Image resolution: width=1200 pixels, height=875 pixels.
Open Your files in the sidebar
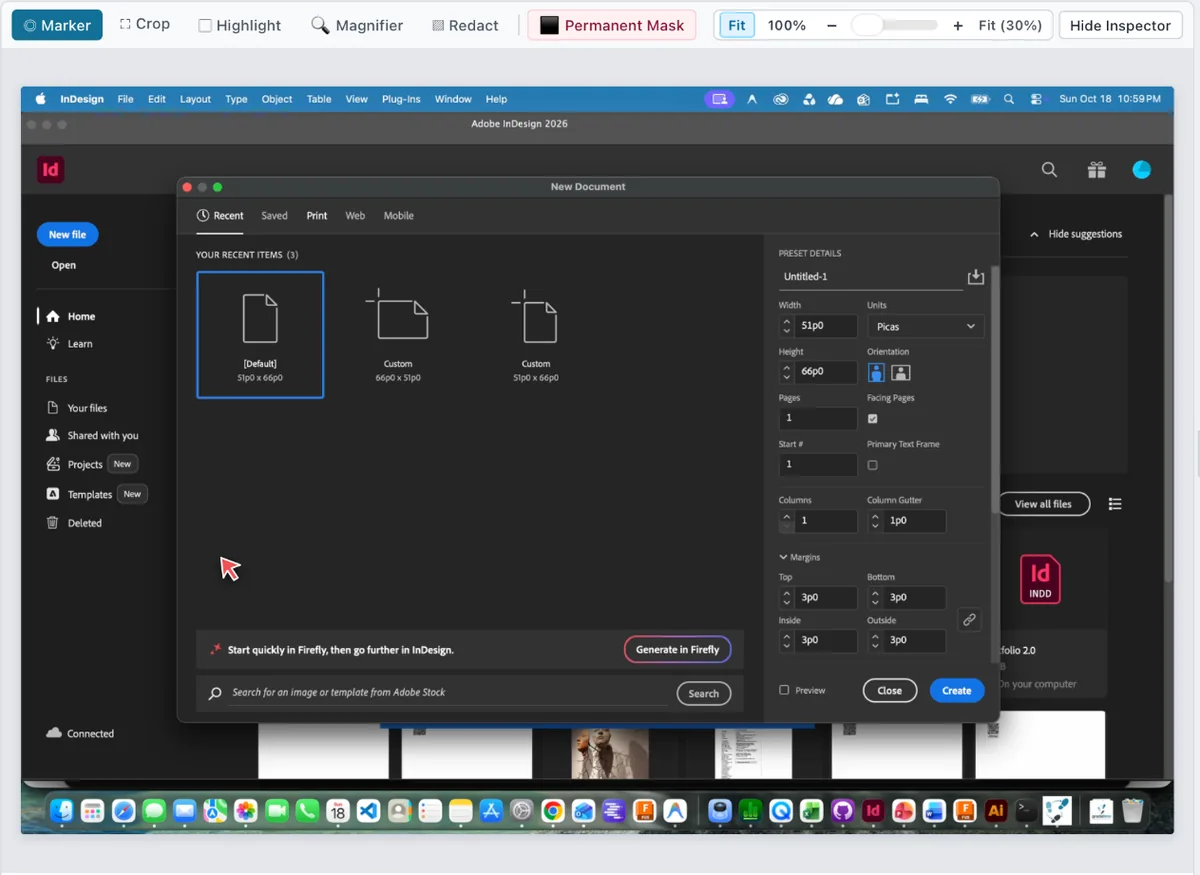pyautogui.click(x=78, y=408)
